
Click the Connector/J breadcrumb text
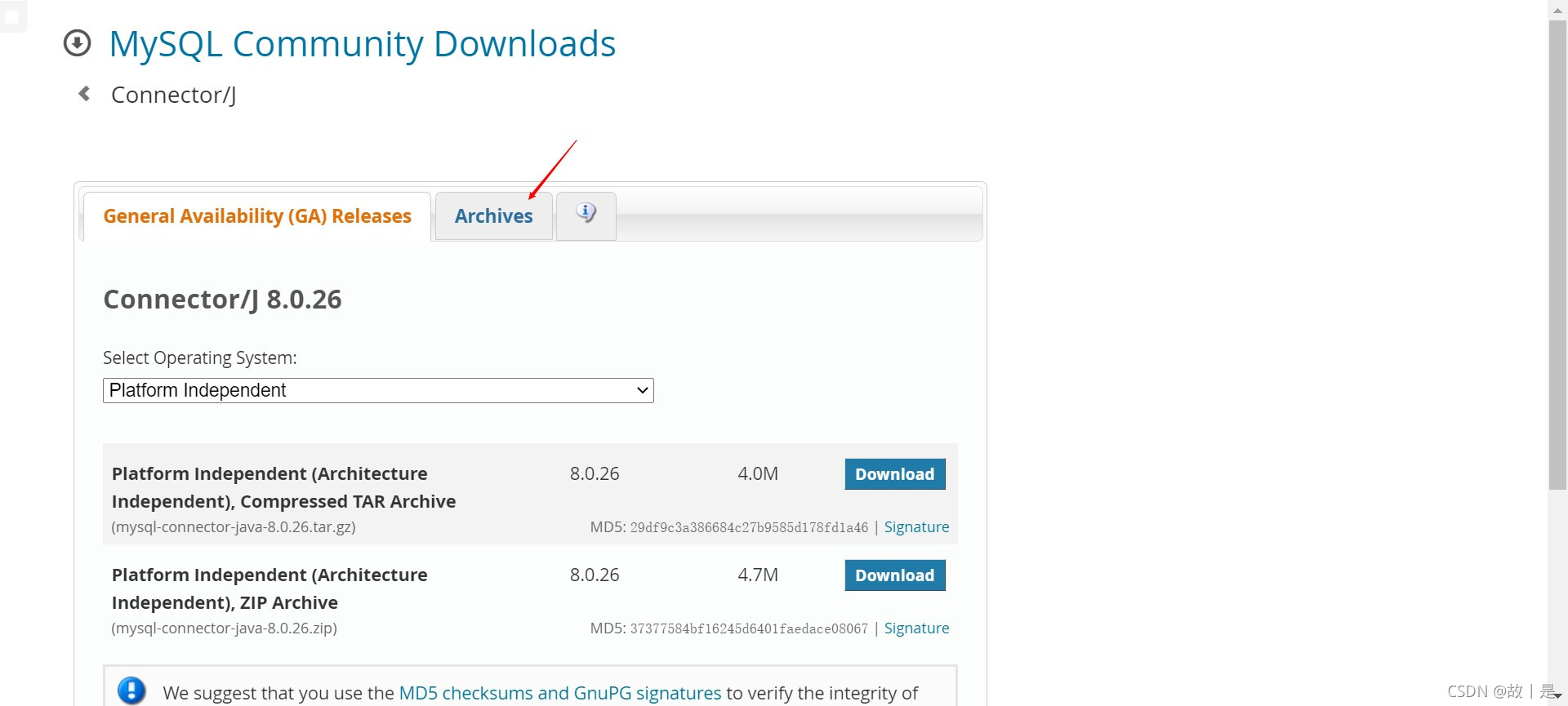click(x=174, y=95)
